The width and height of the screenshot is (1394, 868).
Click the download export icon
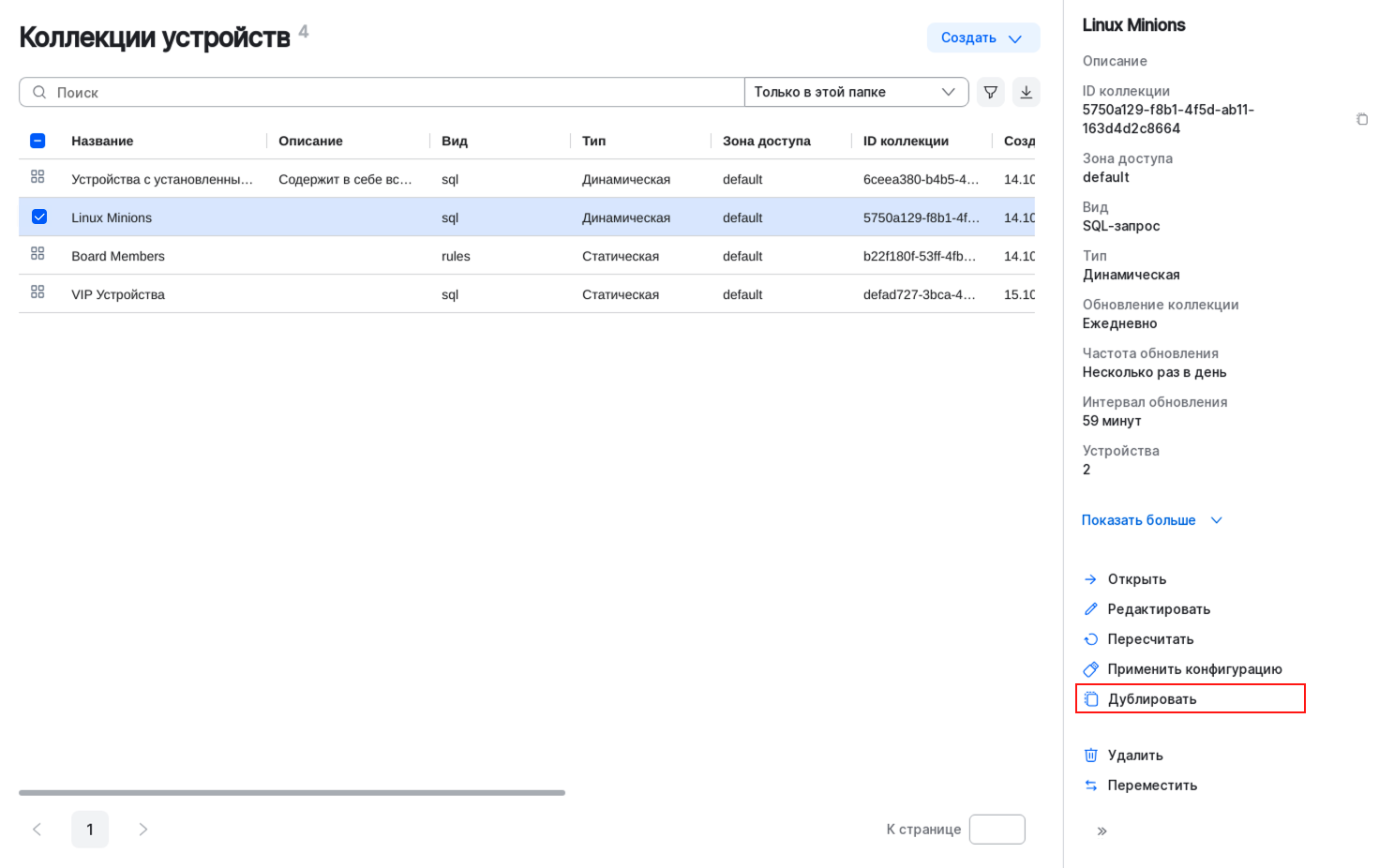coord(1026,92)
